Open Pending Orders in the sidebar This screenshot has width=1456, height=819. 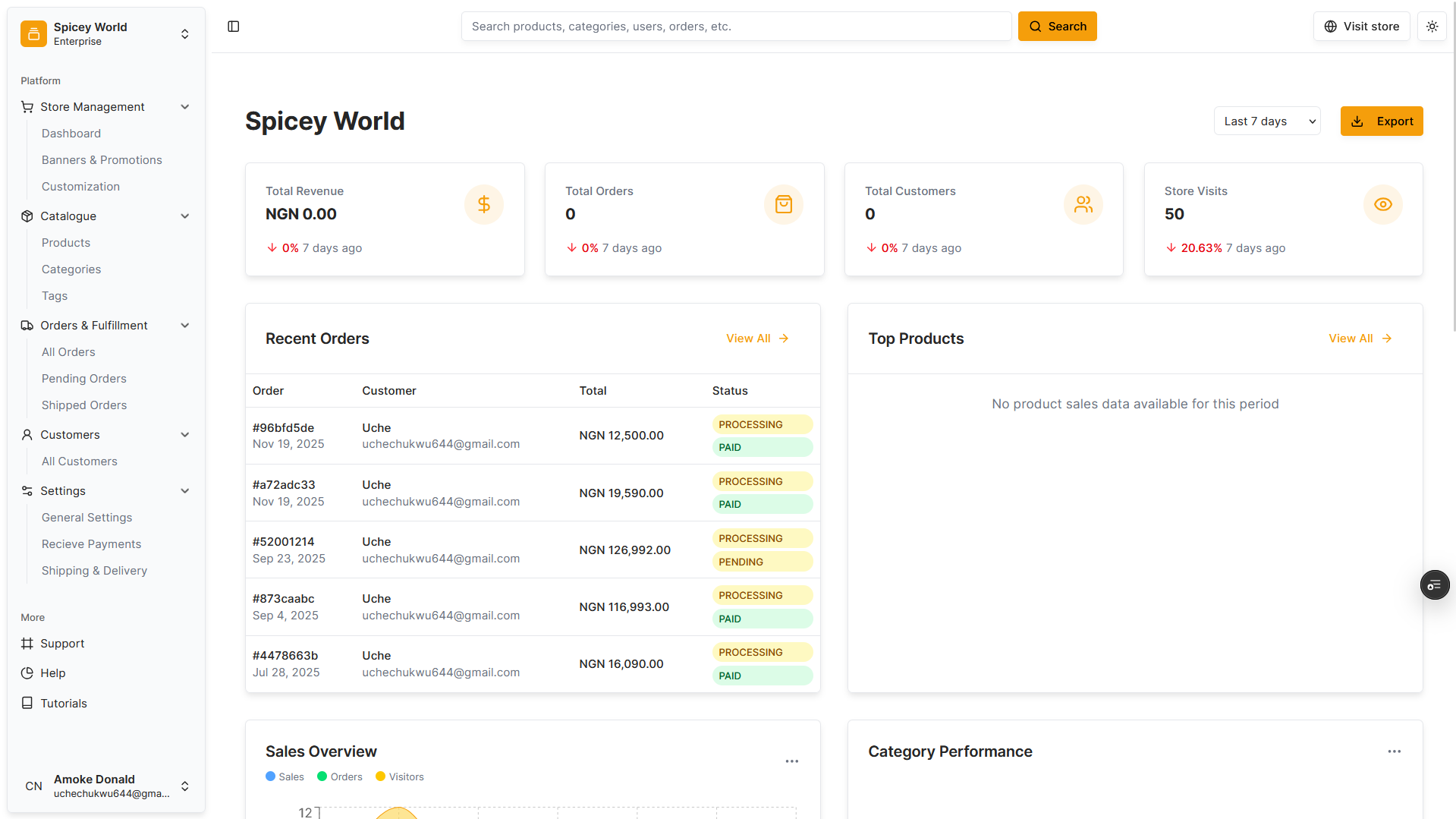pyautogui.click(x=83, y=378)
